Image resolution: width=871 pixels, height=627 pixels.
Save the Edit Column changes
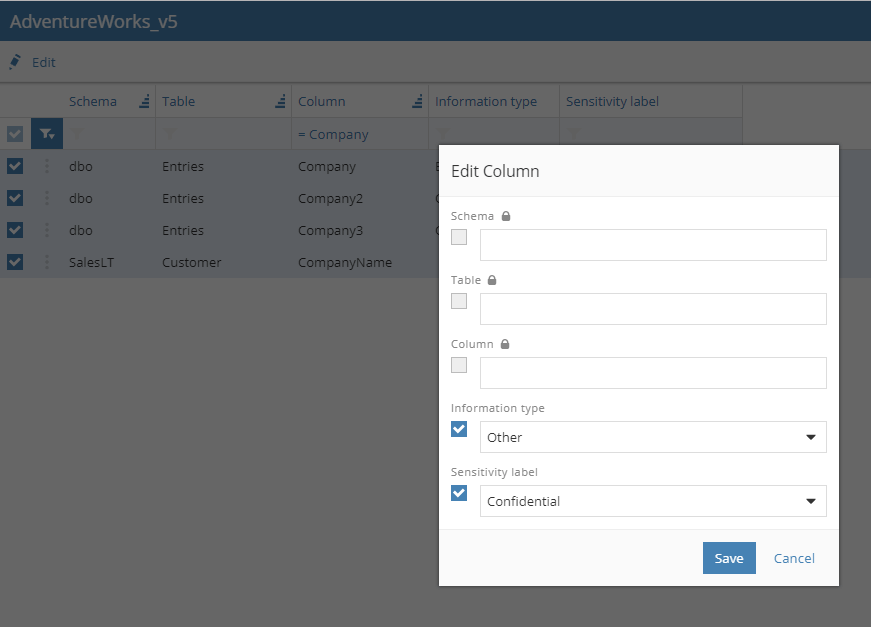[729, 558]
